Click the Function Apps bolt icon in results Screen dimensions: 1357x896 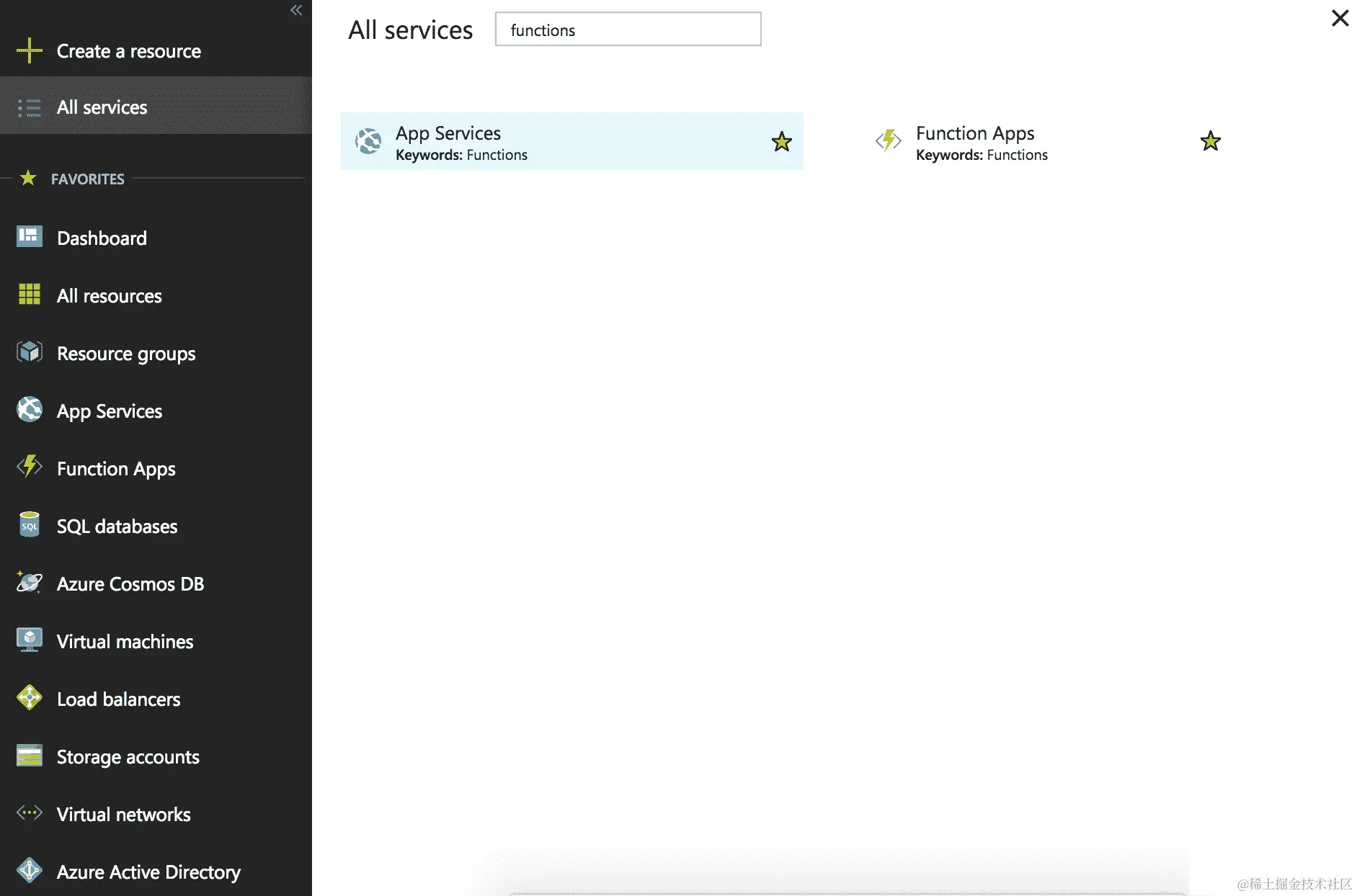coord(889,140)
